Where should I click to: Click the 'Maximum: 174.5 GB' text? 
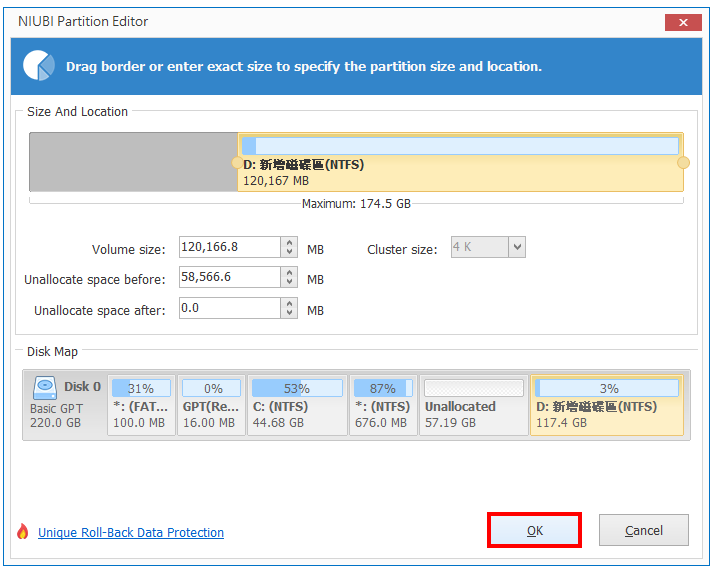pos(356,204)
